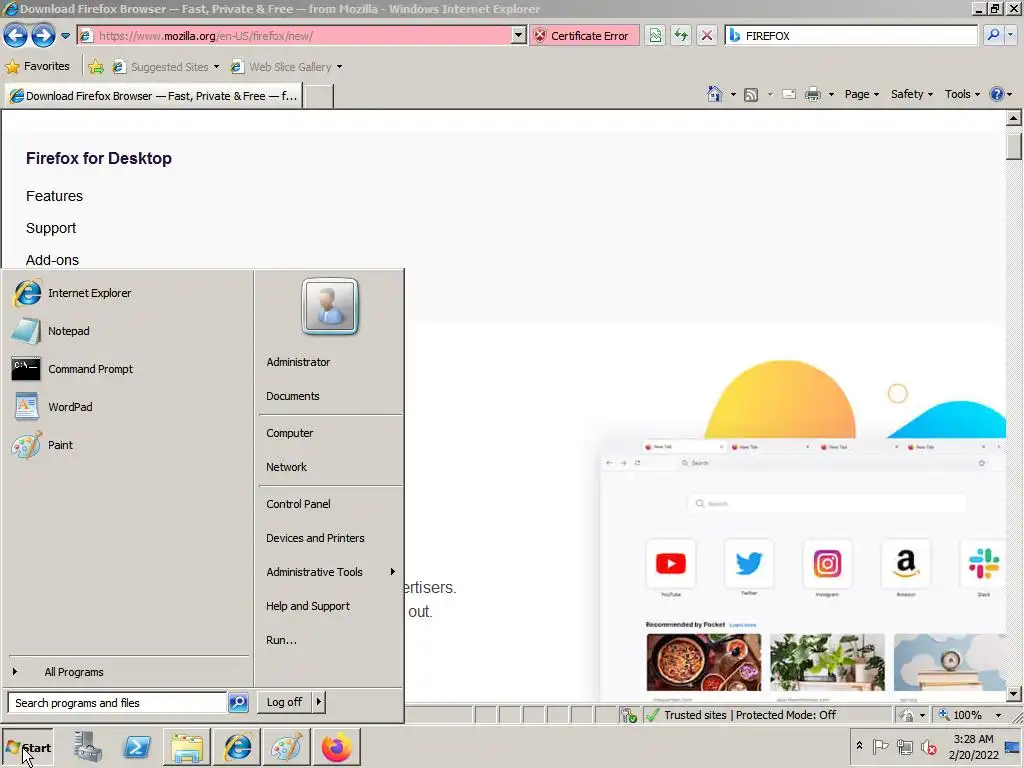Open Paint from Start menu
Screen dimensions: 1024x768
coord(129,445)
